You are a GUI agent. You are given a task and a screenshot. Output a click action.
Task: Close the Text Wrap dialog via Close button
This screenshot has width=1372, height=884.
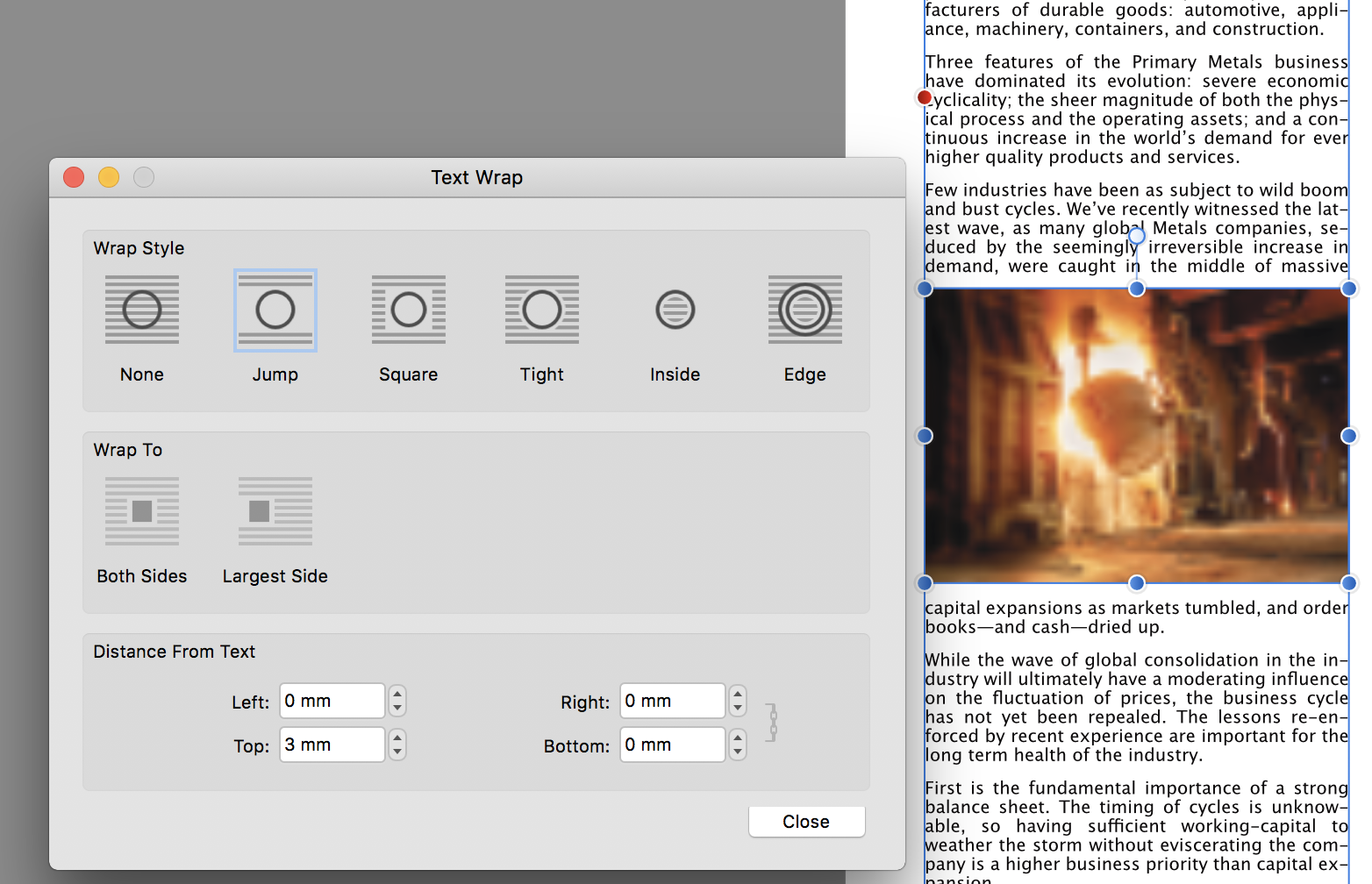pyautogui.click(x=806, y=822)
